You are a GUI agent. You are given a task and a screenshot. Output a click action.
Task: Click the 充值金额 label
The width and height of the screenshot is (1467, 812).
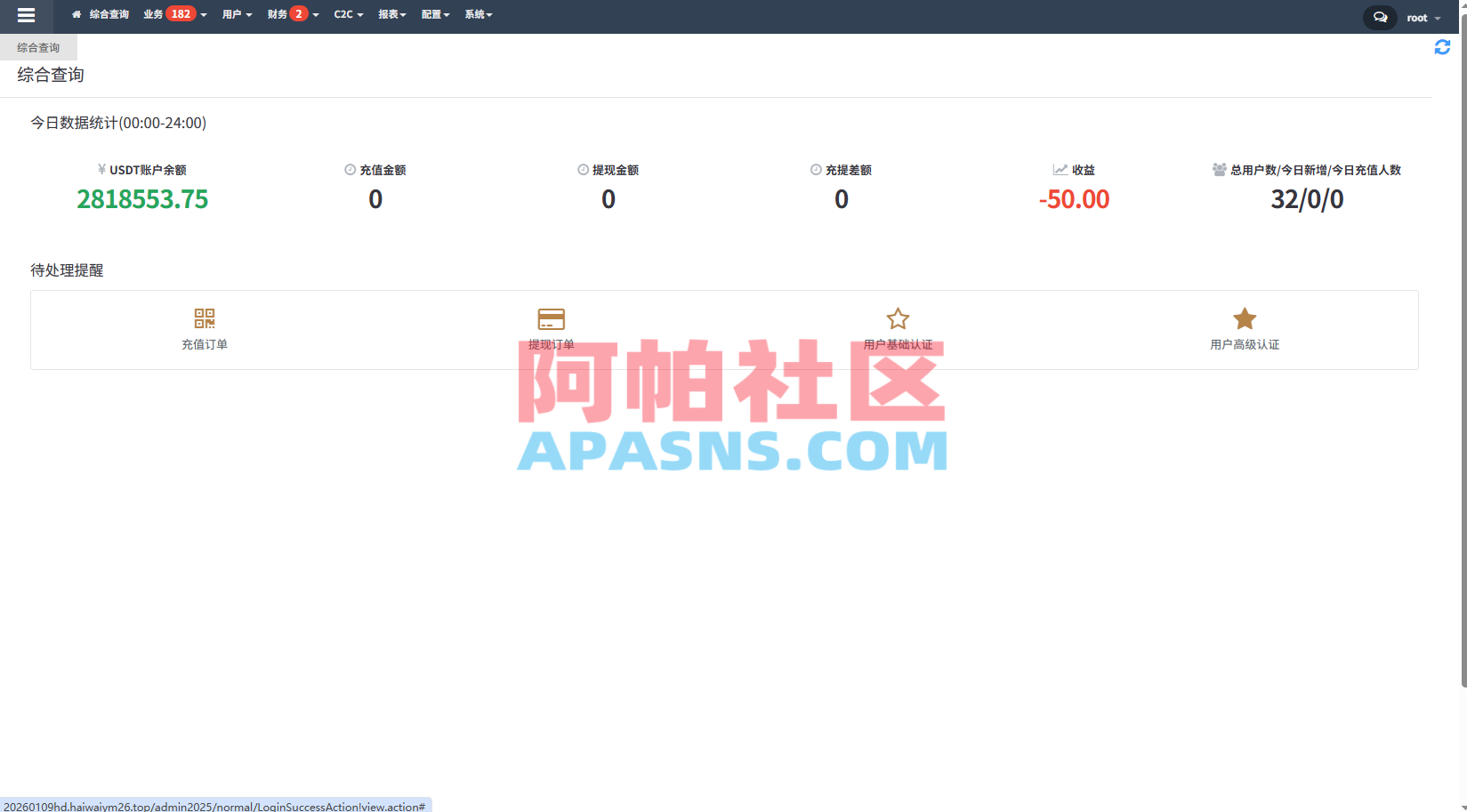[x=383, y=170]
